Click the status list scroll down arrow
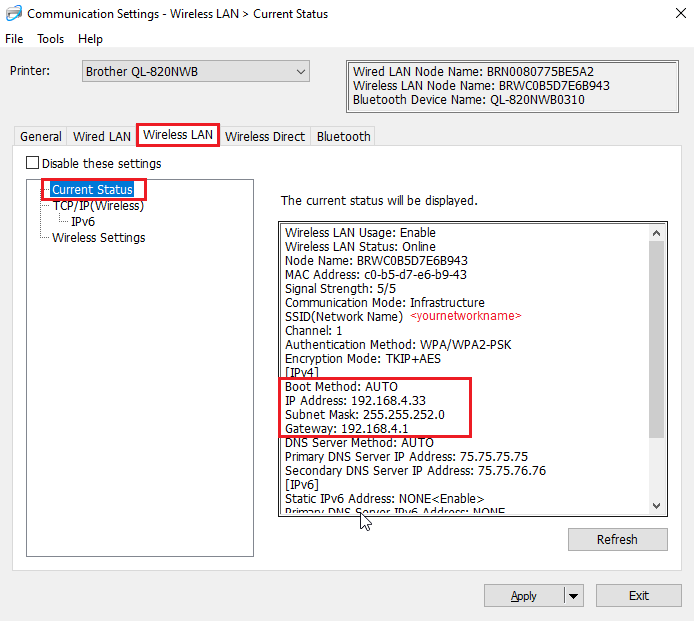 pyautogui.click(x=656, y=505)
